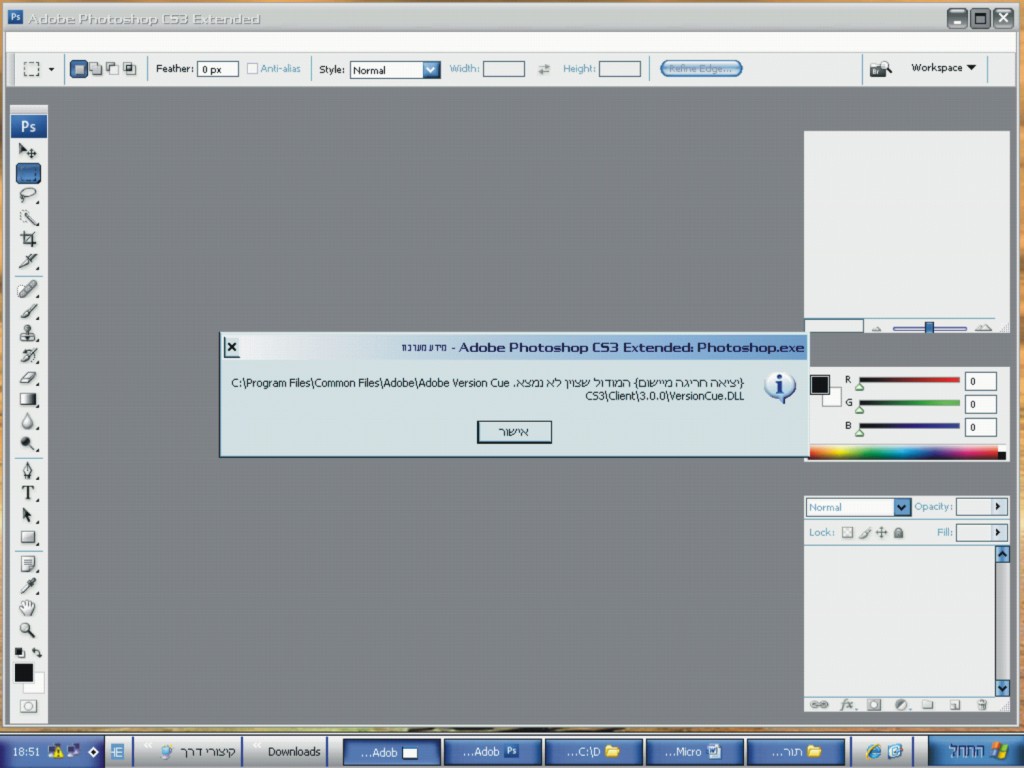Toggle Lock transparent pixels
This screenshot has width=1024, height=768.
(847, 532)
